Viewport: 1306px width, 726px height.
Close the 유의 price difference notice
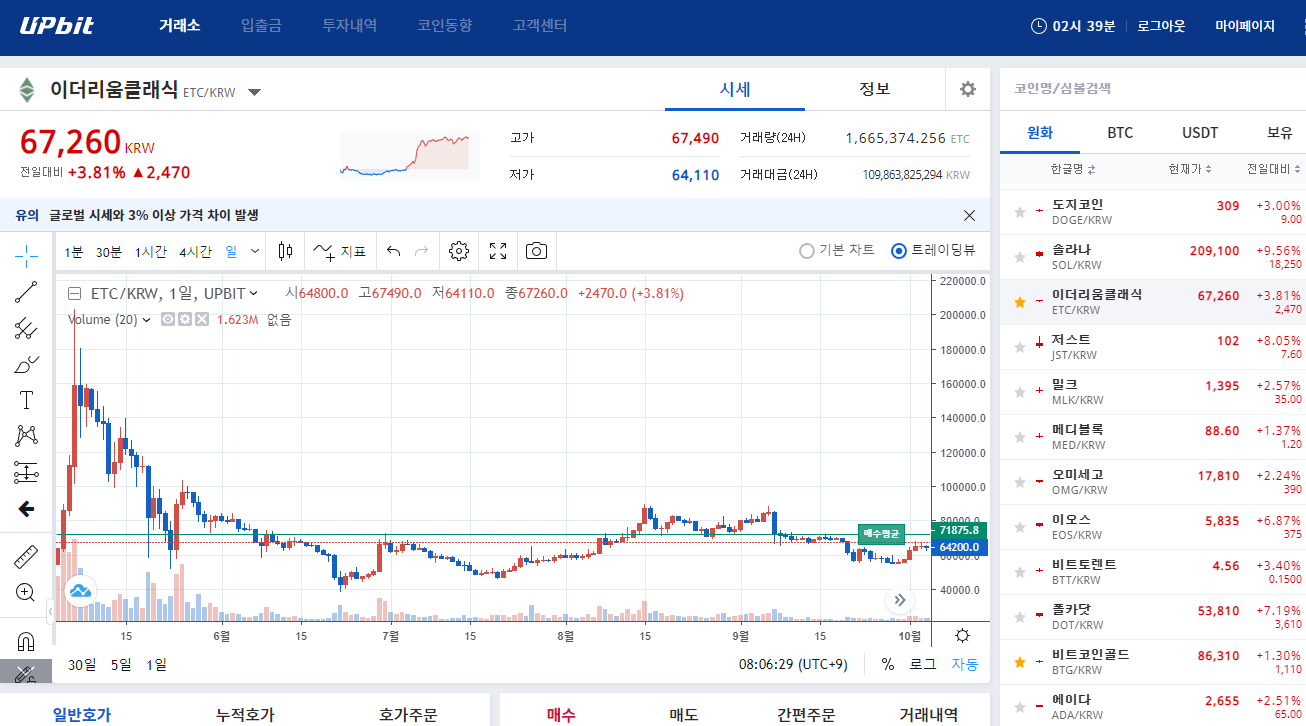click(x=969, y=215)
